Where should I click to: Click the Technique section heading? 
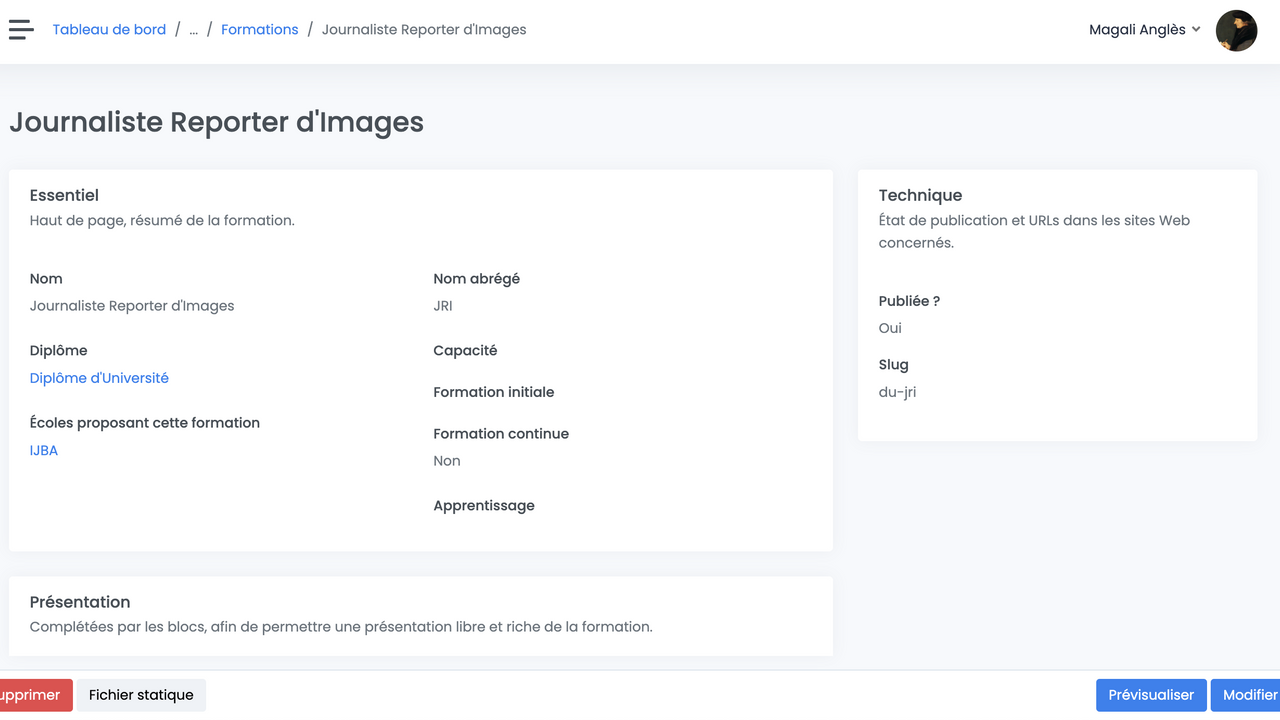(920, 195)
